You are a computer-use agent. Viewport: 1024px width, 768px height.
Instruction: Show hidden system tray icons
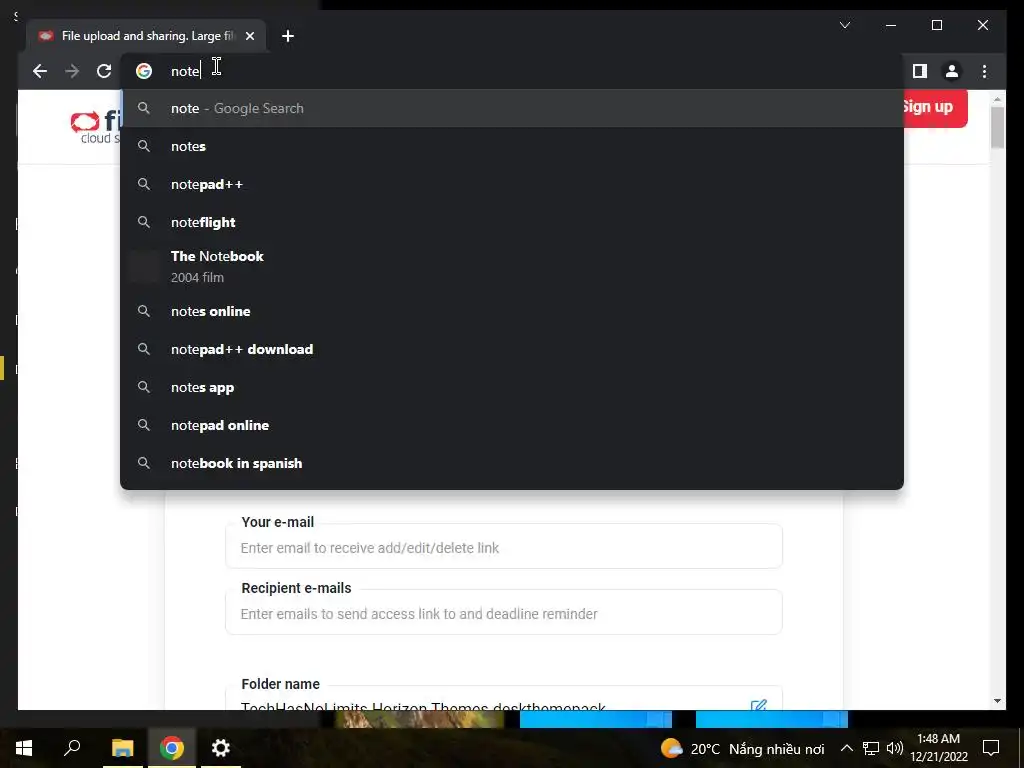[x=846, y=748]
